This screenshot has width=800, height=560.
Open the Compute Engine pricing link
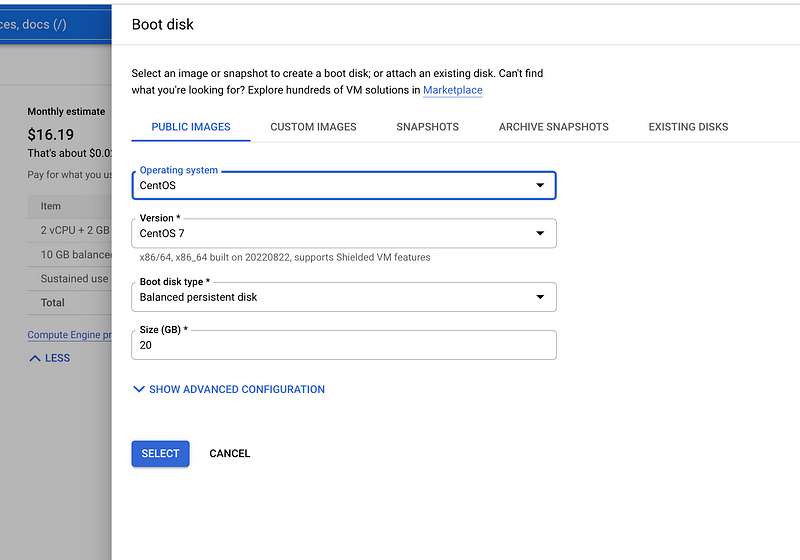(x=69, y=335)
